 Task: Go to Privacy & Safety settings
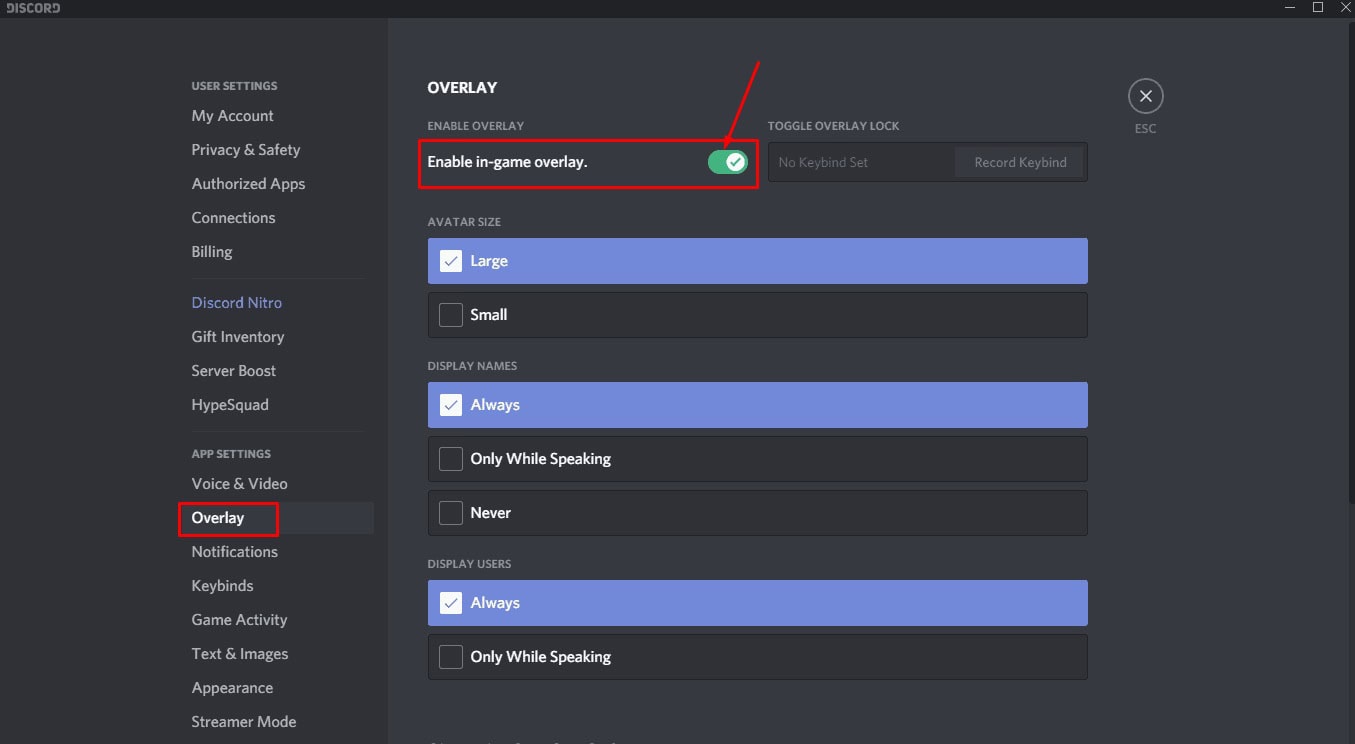[245, 150]
